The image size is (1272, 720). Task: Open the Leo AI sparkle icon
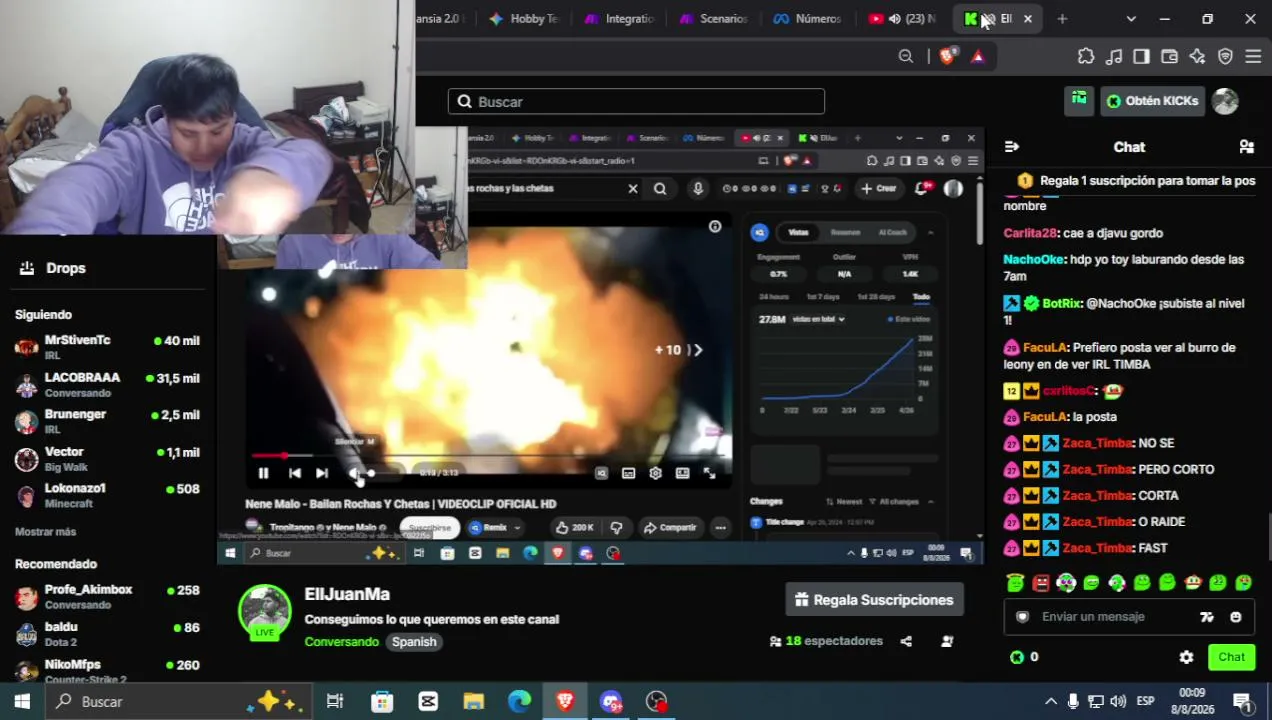[x=1197, y=57]
